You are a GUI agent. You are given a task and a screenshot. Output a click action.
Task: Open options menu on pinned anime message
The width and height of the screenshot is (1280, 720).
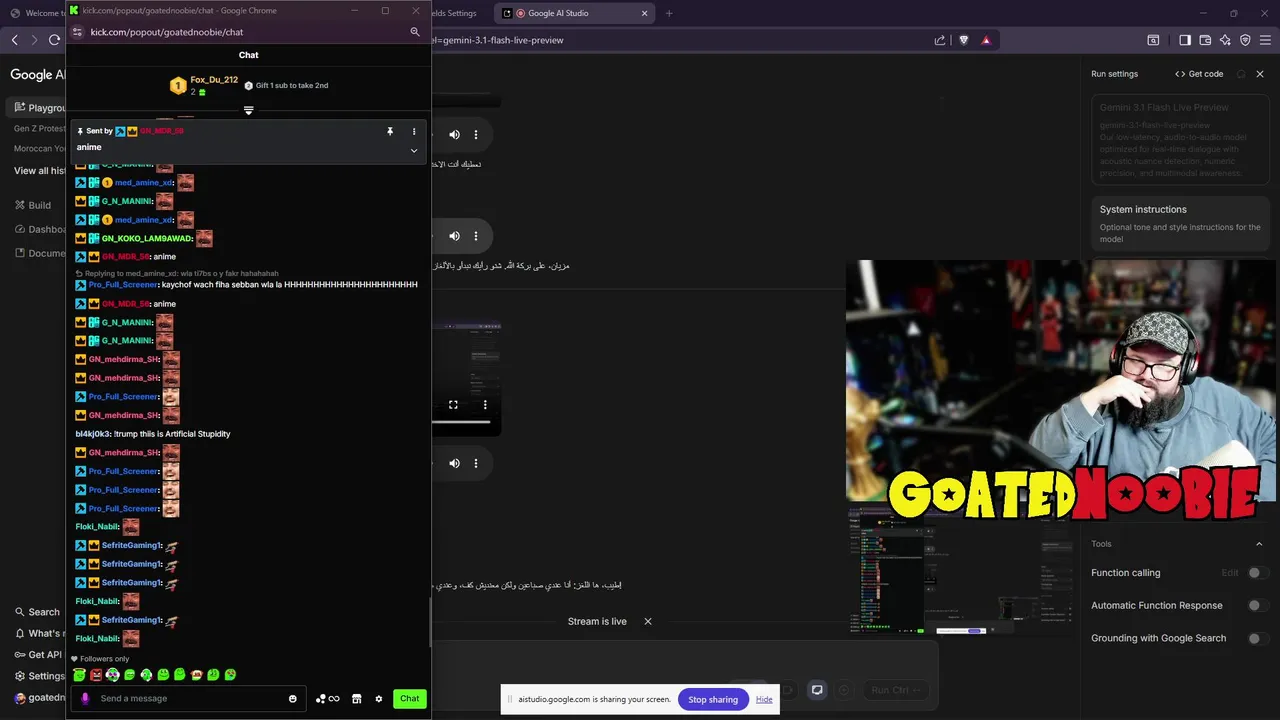click(414, 131)
